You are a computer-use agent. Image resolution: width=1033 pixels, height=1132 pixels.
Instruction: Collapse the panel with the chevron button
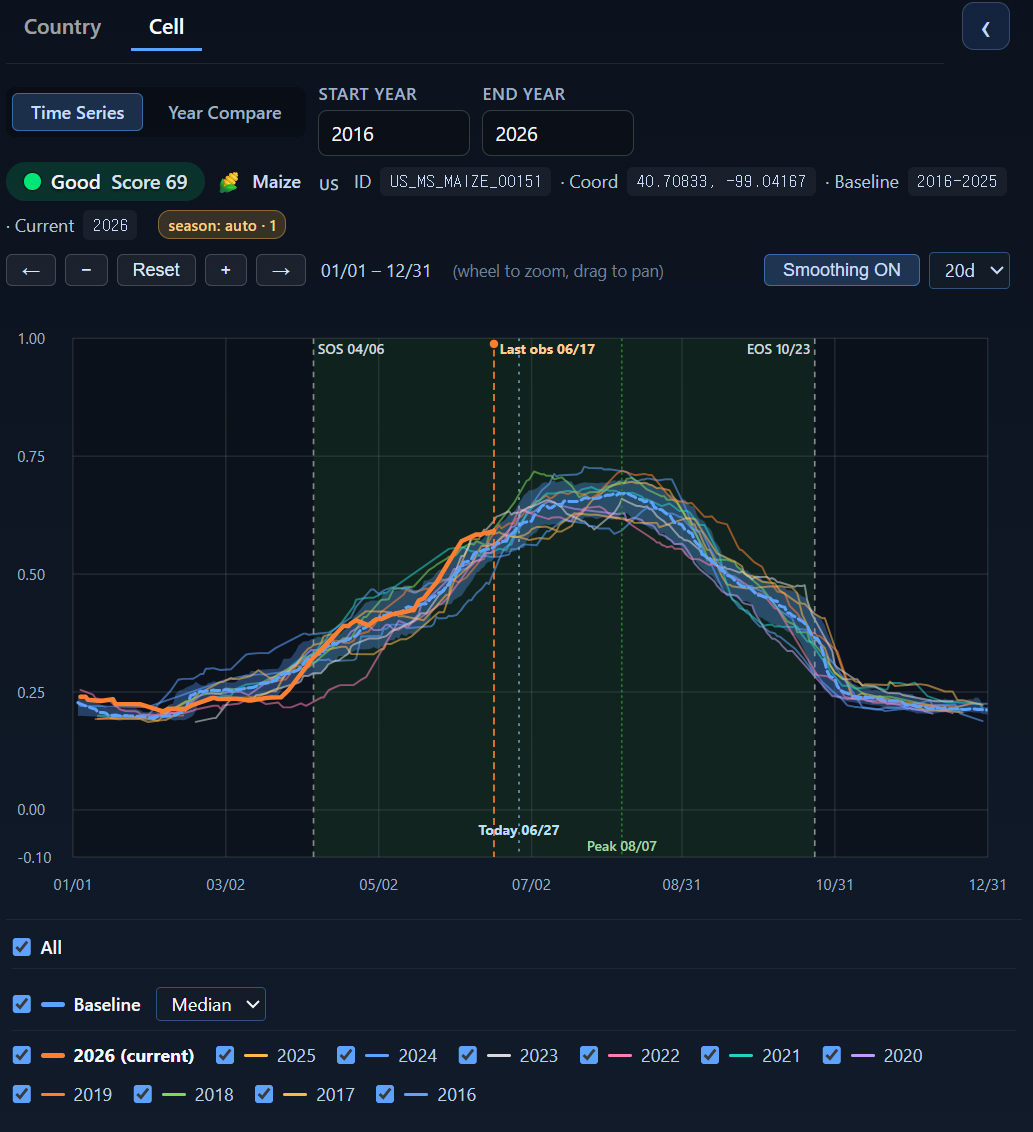click(985, 27)
